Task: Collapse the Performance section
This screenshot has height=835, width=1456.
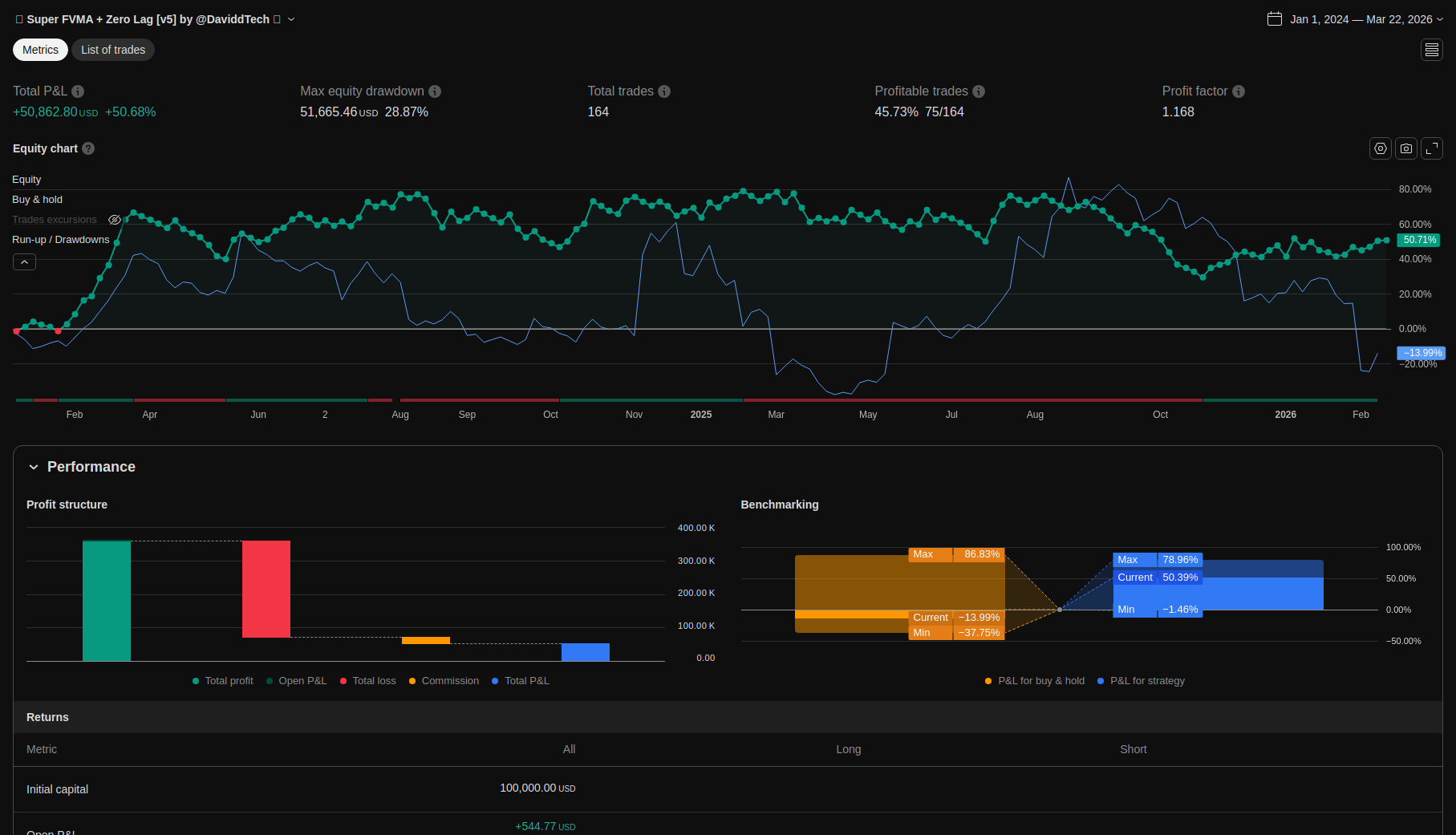Action: tap(34, 467)
